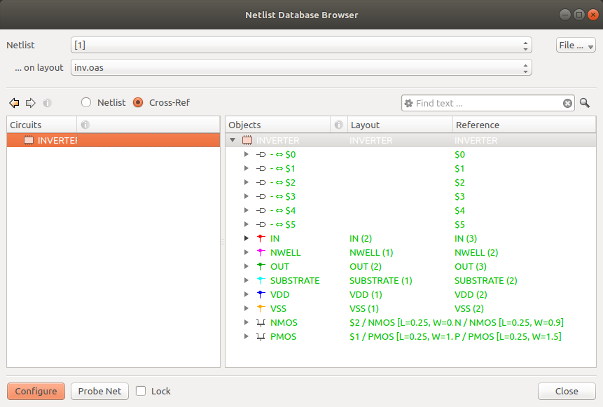This screenshot has width=603, height=407.
Task: Expand the PMOS tree row
Action: (x=246, y=337)
